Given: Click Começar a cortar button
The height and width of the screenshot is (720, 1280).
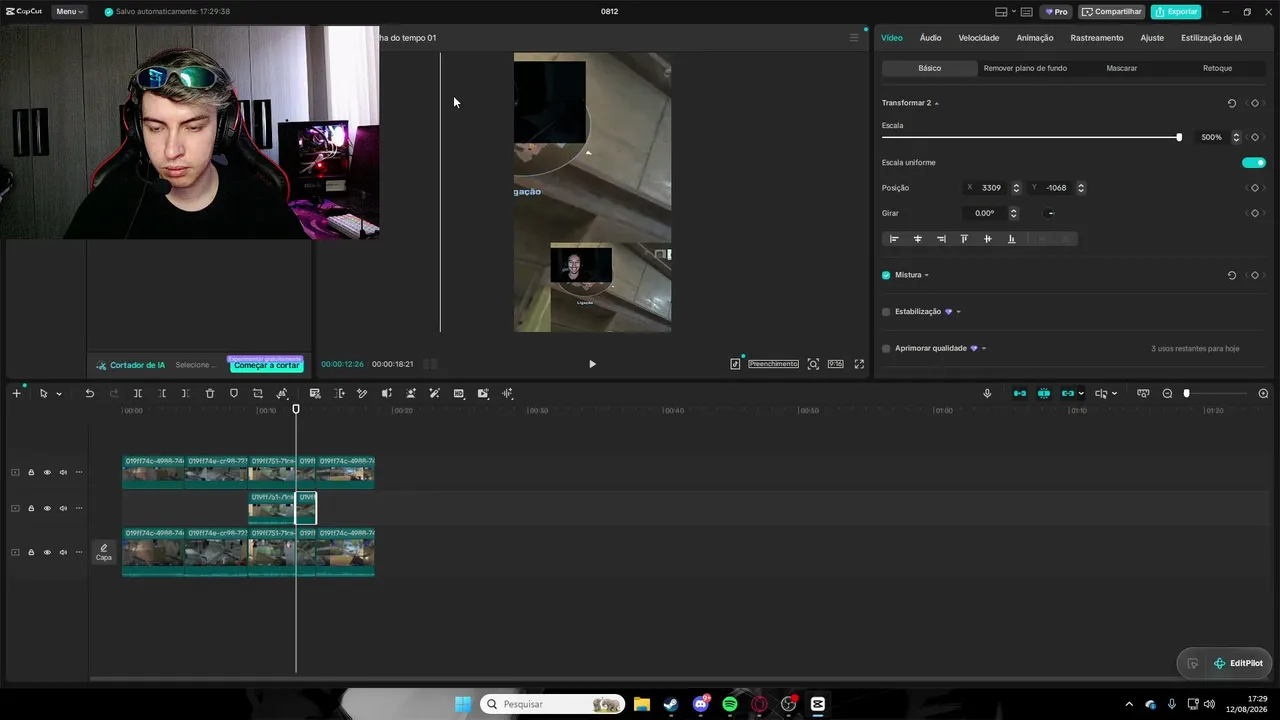Looking at the screenshot, I should [266, 365].
